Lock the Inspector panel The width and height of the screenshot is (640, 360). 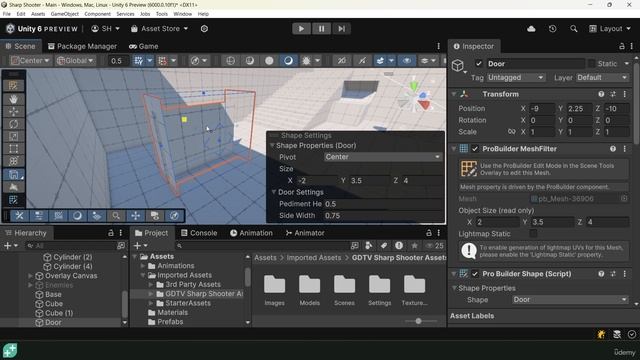point(622,46)
